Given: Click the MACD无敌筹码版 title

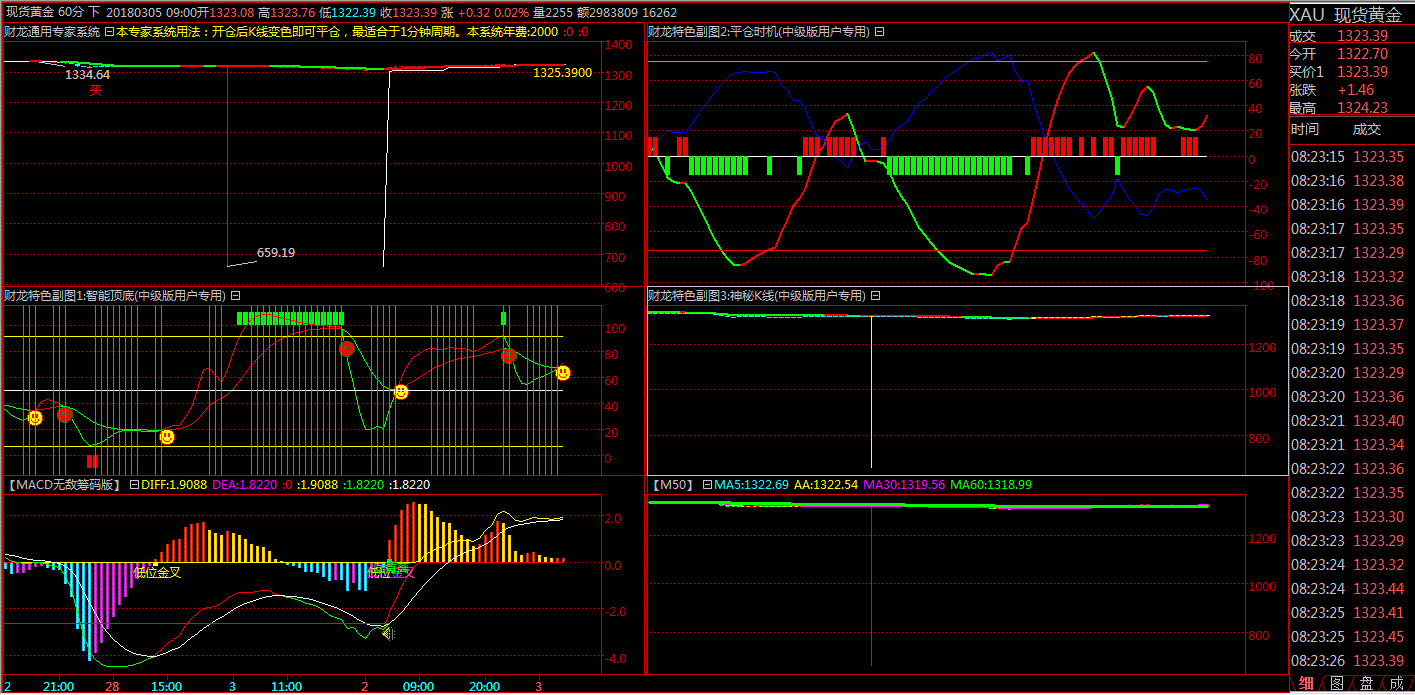Looking at the screenshot, I should point(64,485).
